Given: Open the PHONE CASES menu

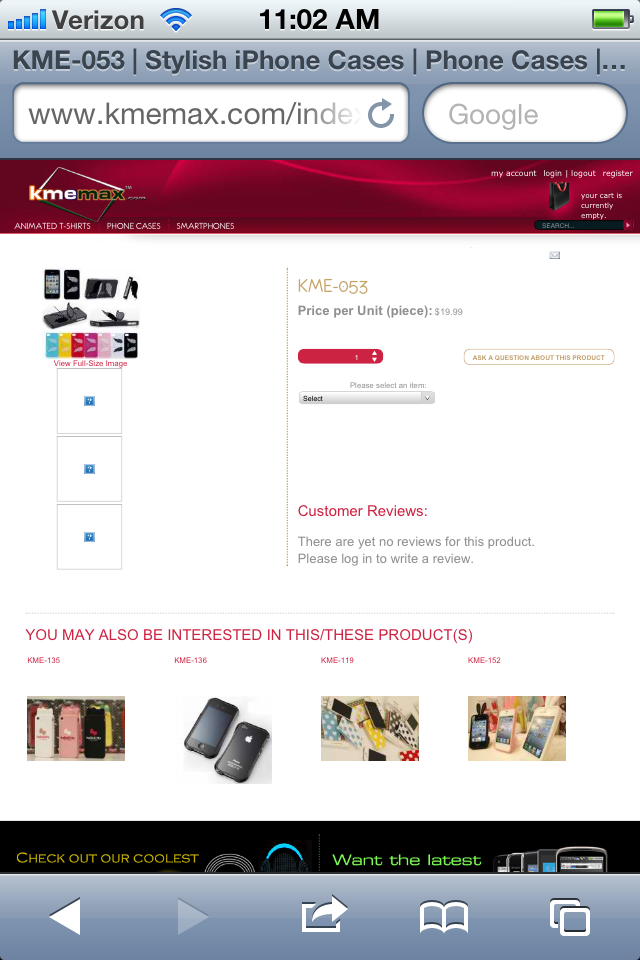Looking at the screenshot, I should coord(134,226).
